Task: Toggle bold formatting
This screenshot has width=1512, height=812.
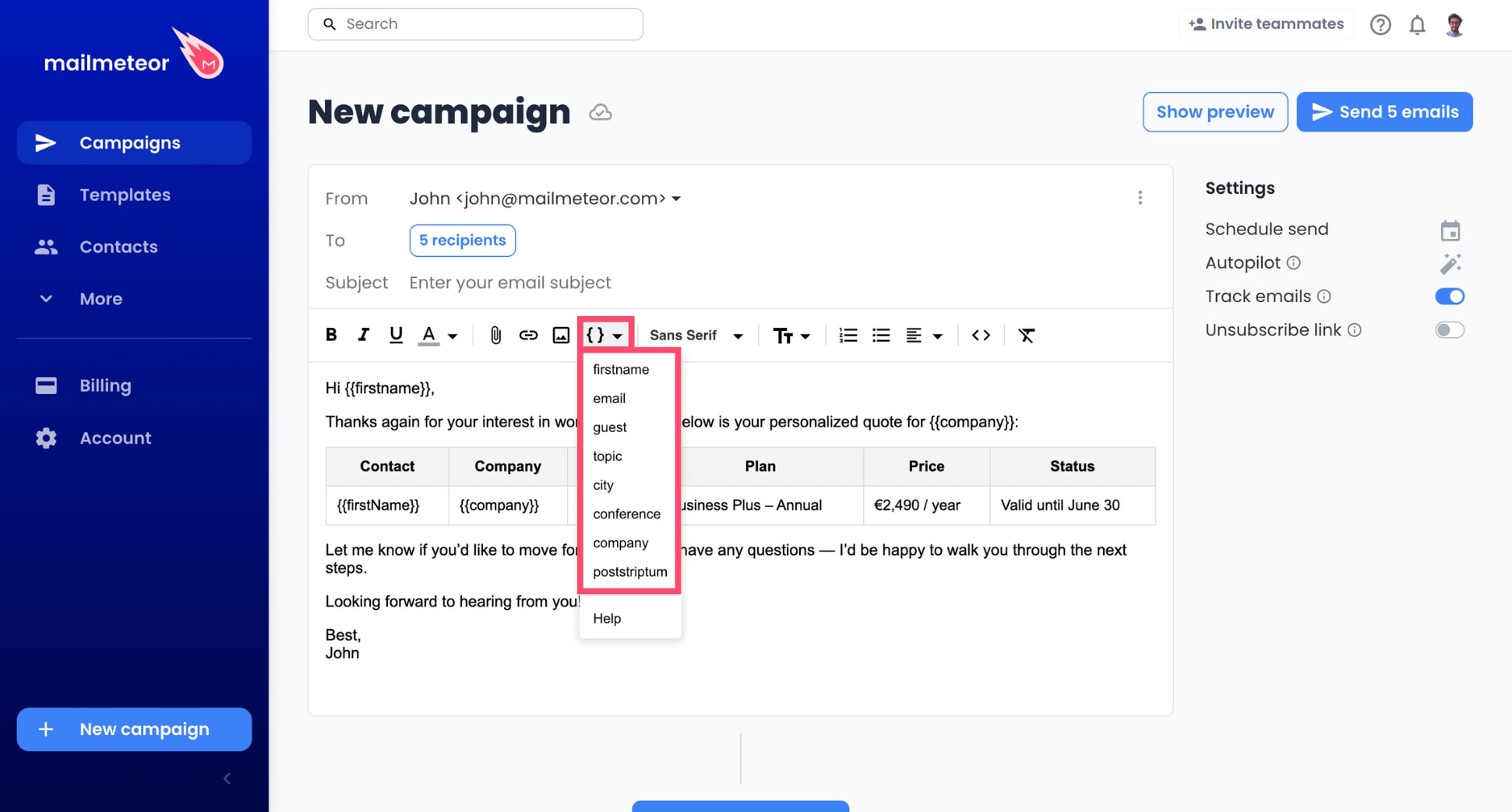Action: coord(331,335)
